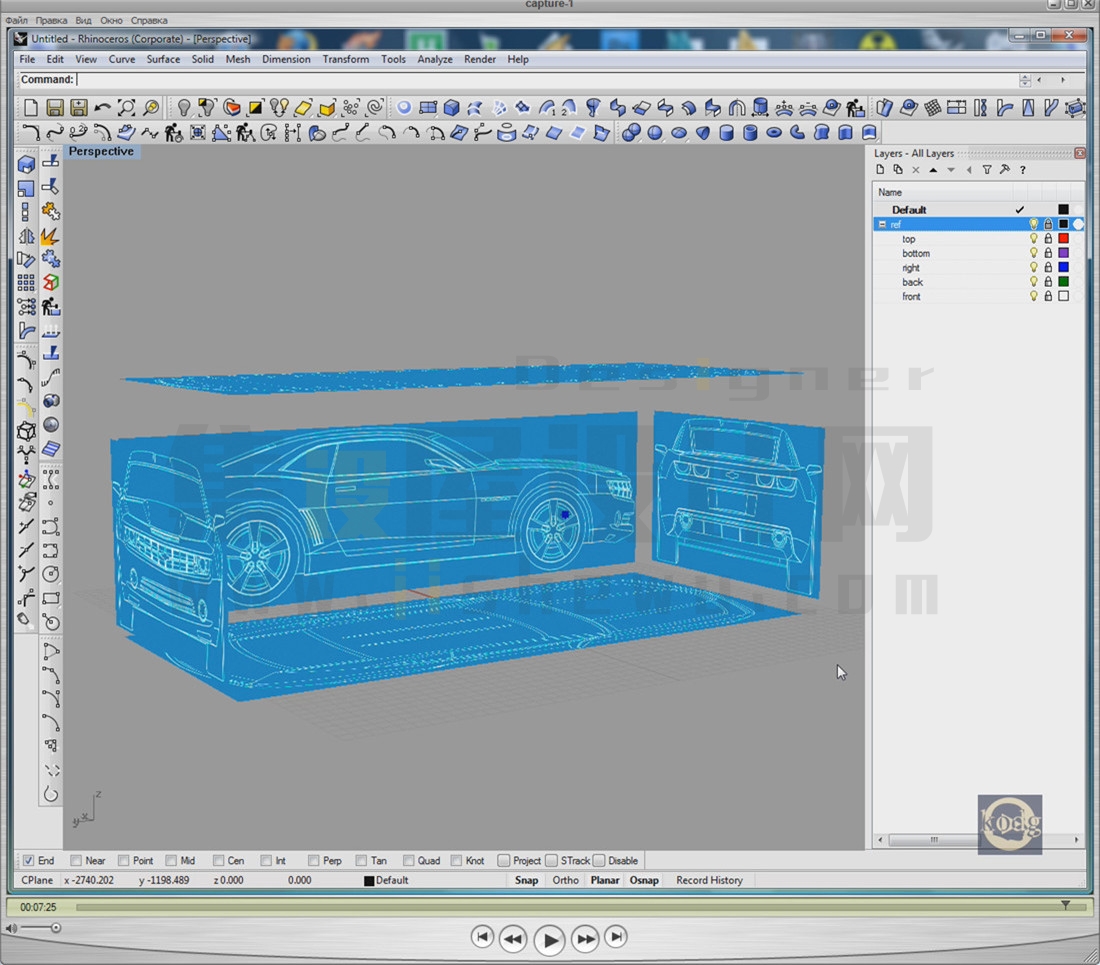1100x965 pixels.
Task: Click the Spiral curve icon
Action: (x=375, y=107)
